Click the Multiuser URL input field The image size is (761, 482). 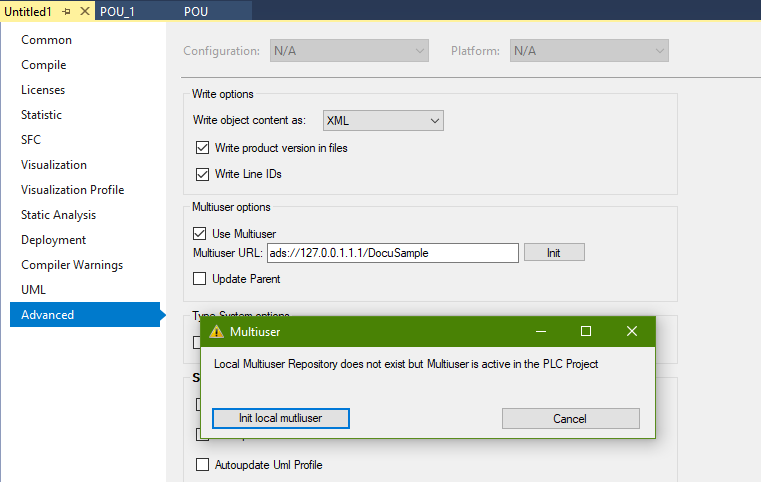393,253
